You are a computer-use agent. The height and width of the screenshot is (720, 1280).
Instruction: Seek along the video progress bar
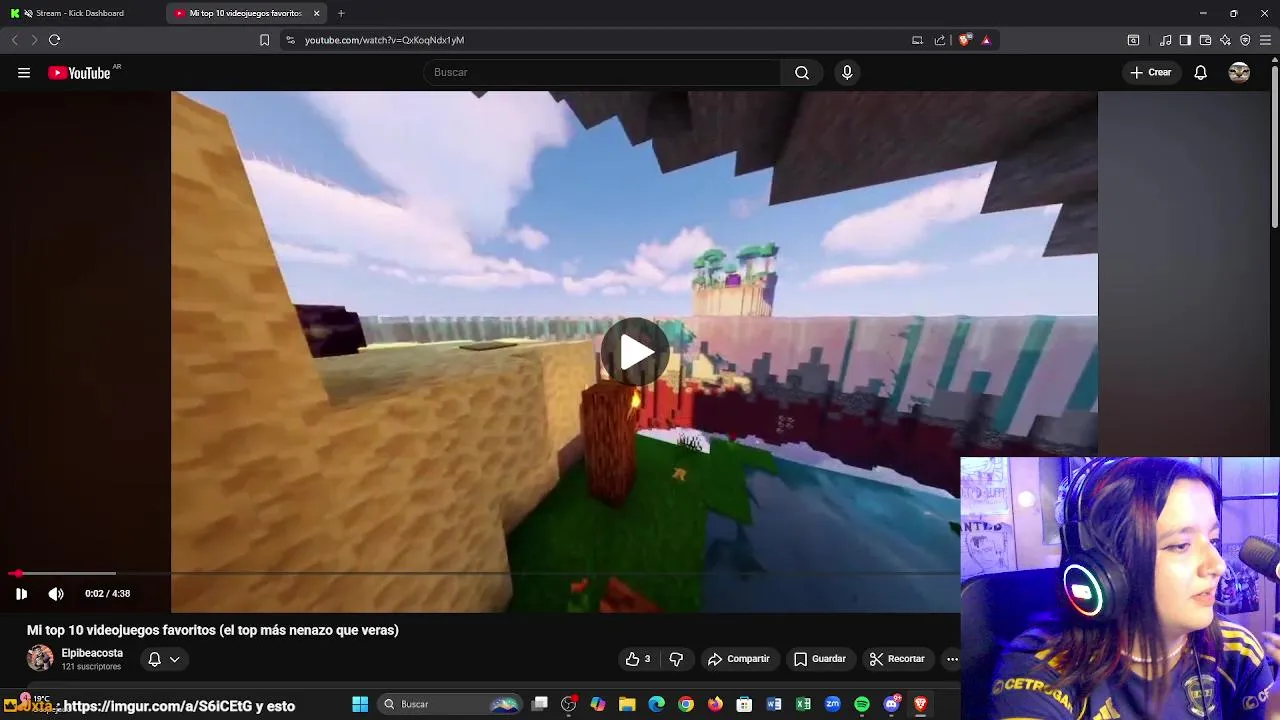coord(485,574)
